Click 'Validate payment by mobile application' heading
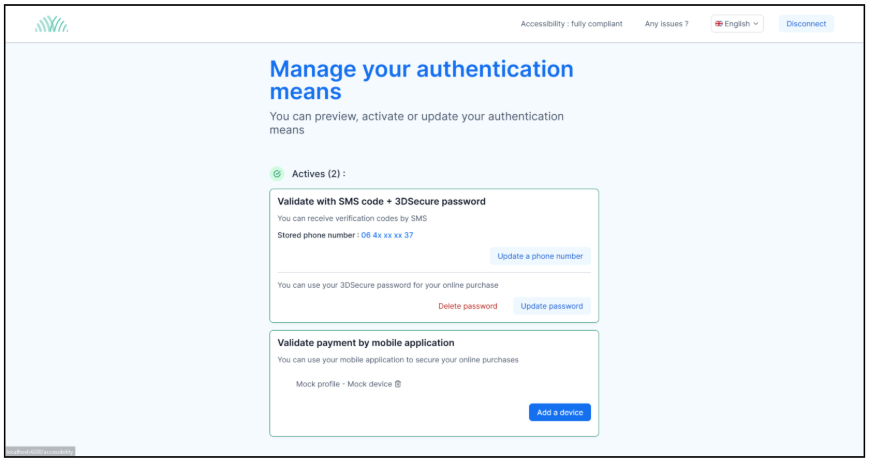The image size is (869, 460). (366, 343)
